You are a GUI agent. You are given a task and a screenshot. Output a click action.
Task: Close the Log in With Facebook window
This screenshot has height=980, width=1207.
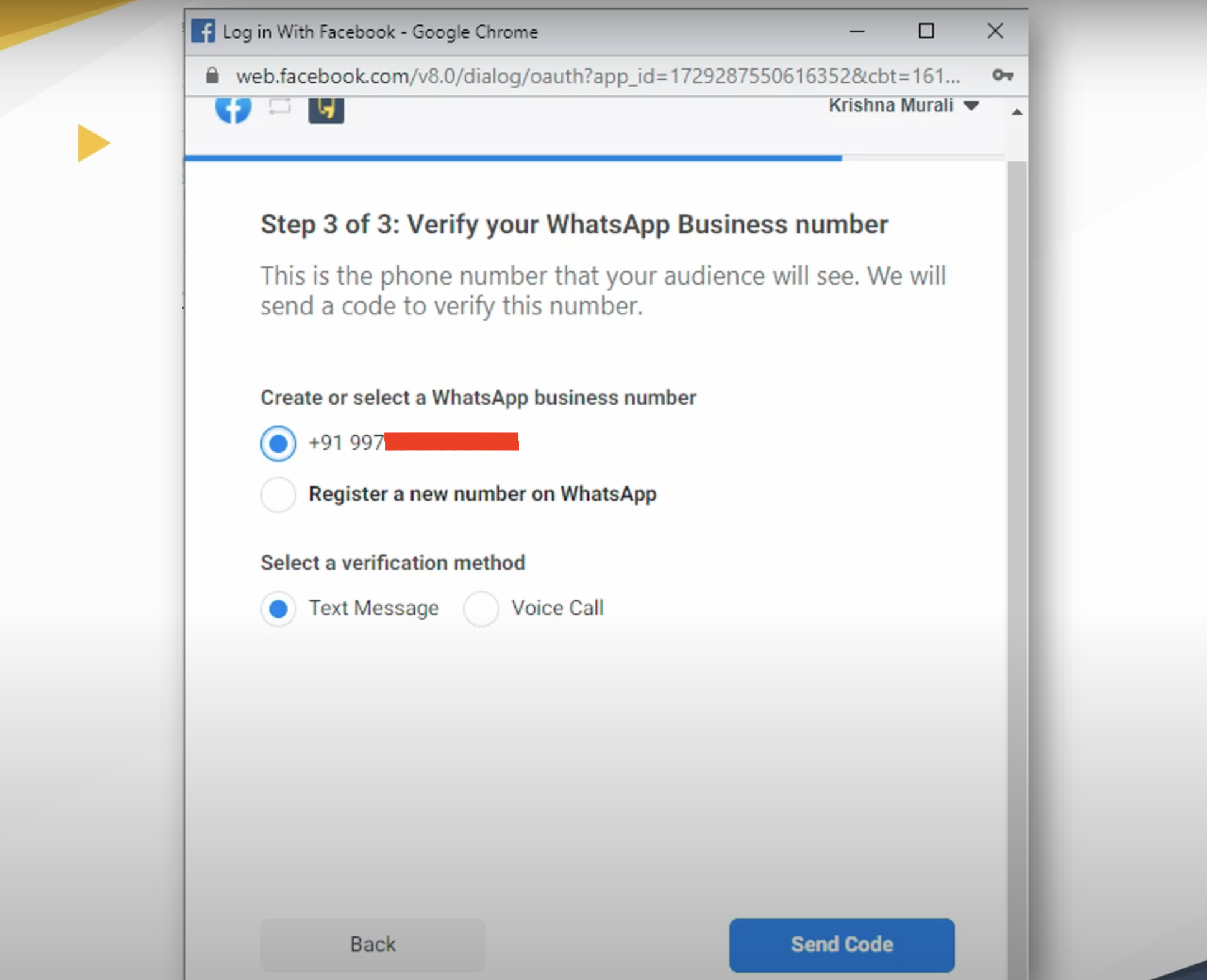point(995,31)
